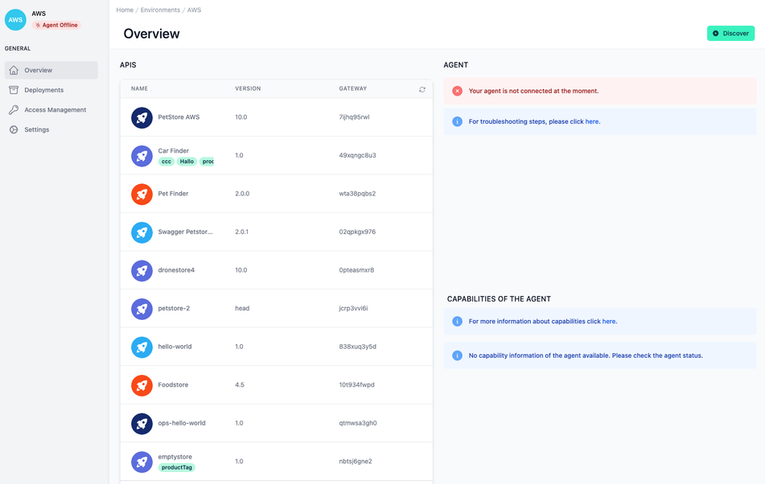Screen dimensions: 765x484
Task: Click the refresh icon in APIs table header
Action: coord(422,89)
